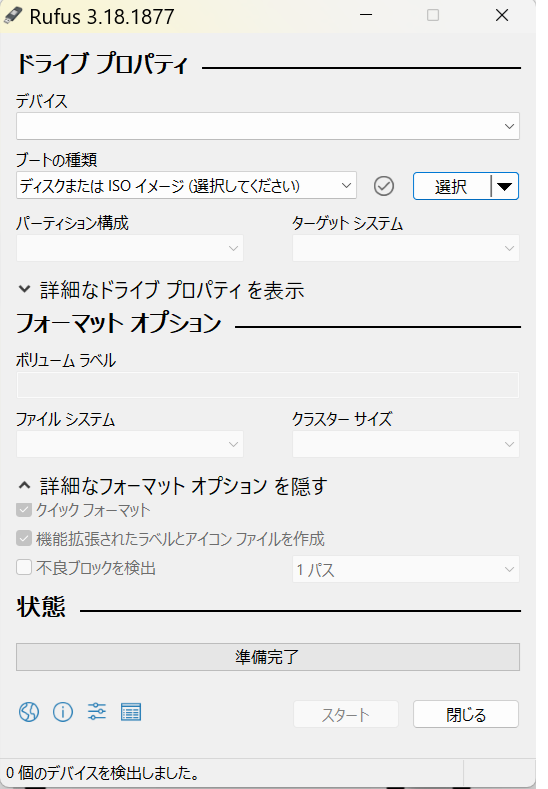The width and height of the screenshot is (548, 789).
Task: Open language selection globe icon
Action: (29, 712)
